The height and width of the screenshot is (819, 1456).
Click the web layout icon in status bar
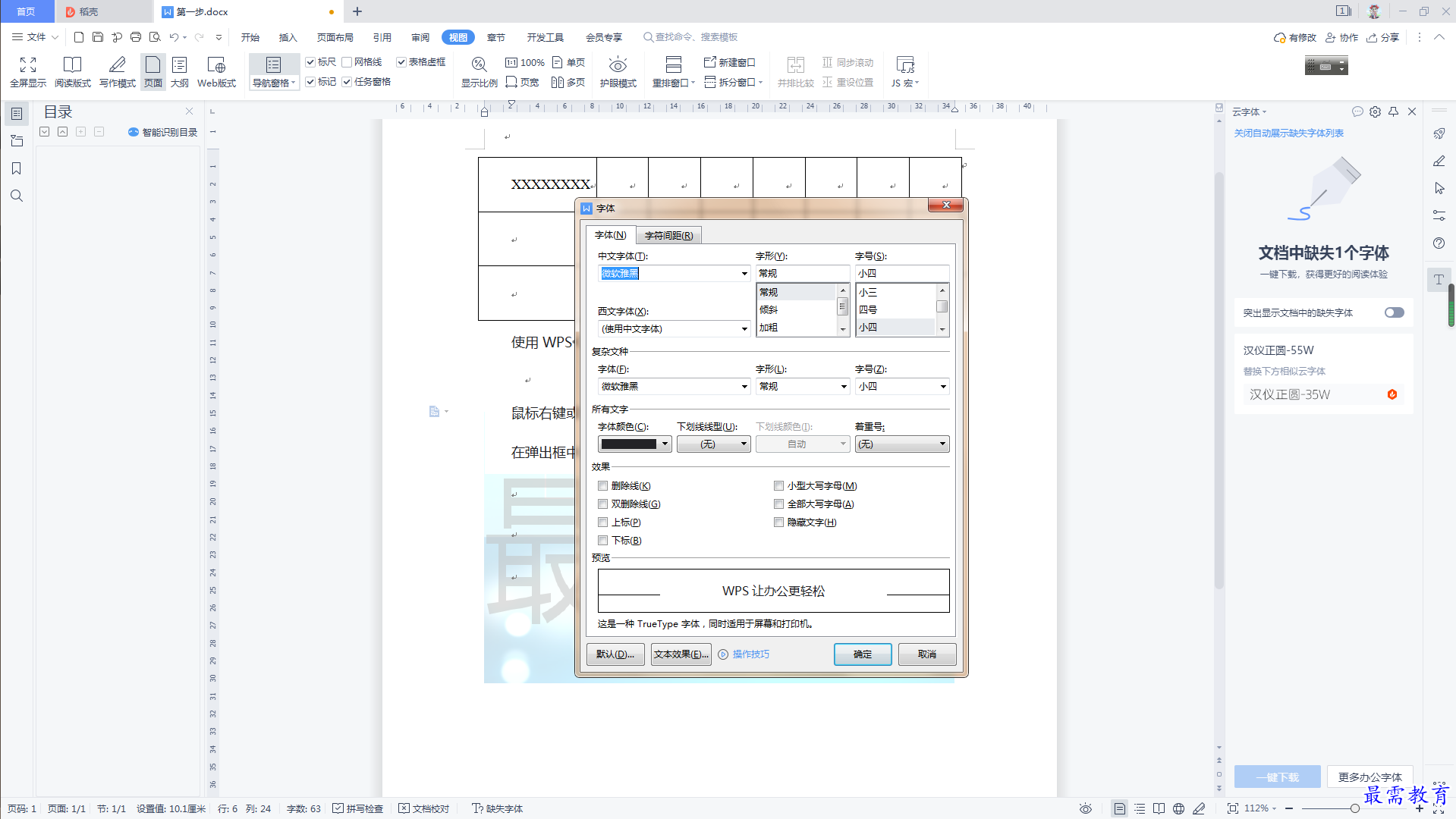point(1178,808)
